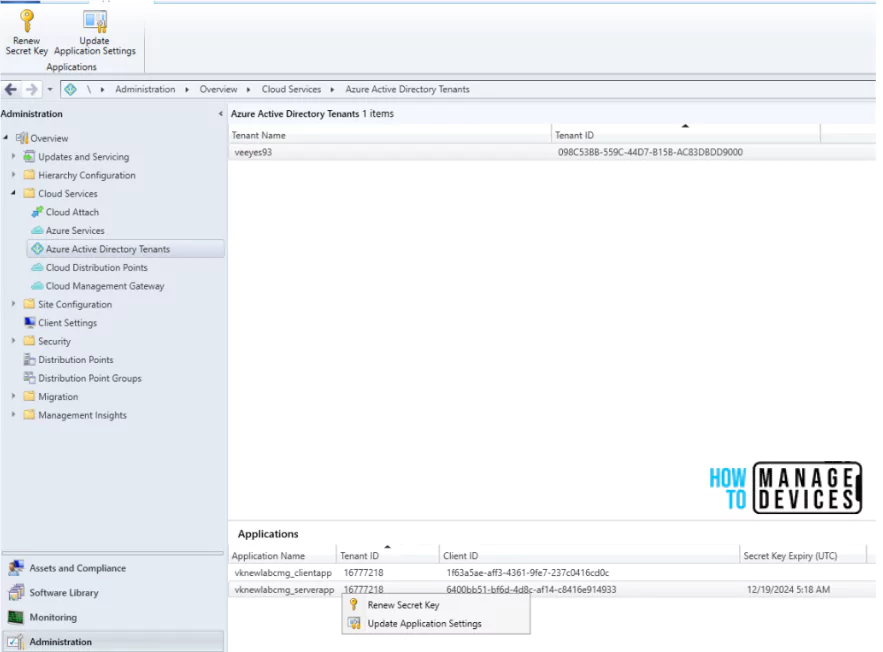The height and width of the screenshot is (652, 883).
Task: Select Management Insights folder icon
Action: (x=29, y=414)
